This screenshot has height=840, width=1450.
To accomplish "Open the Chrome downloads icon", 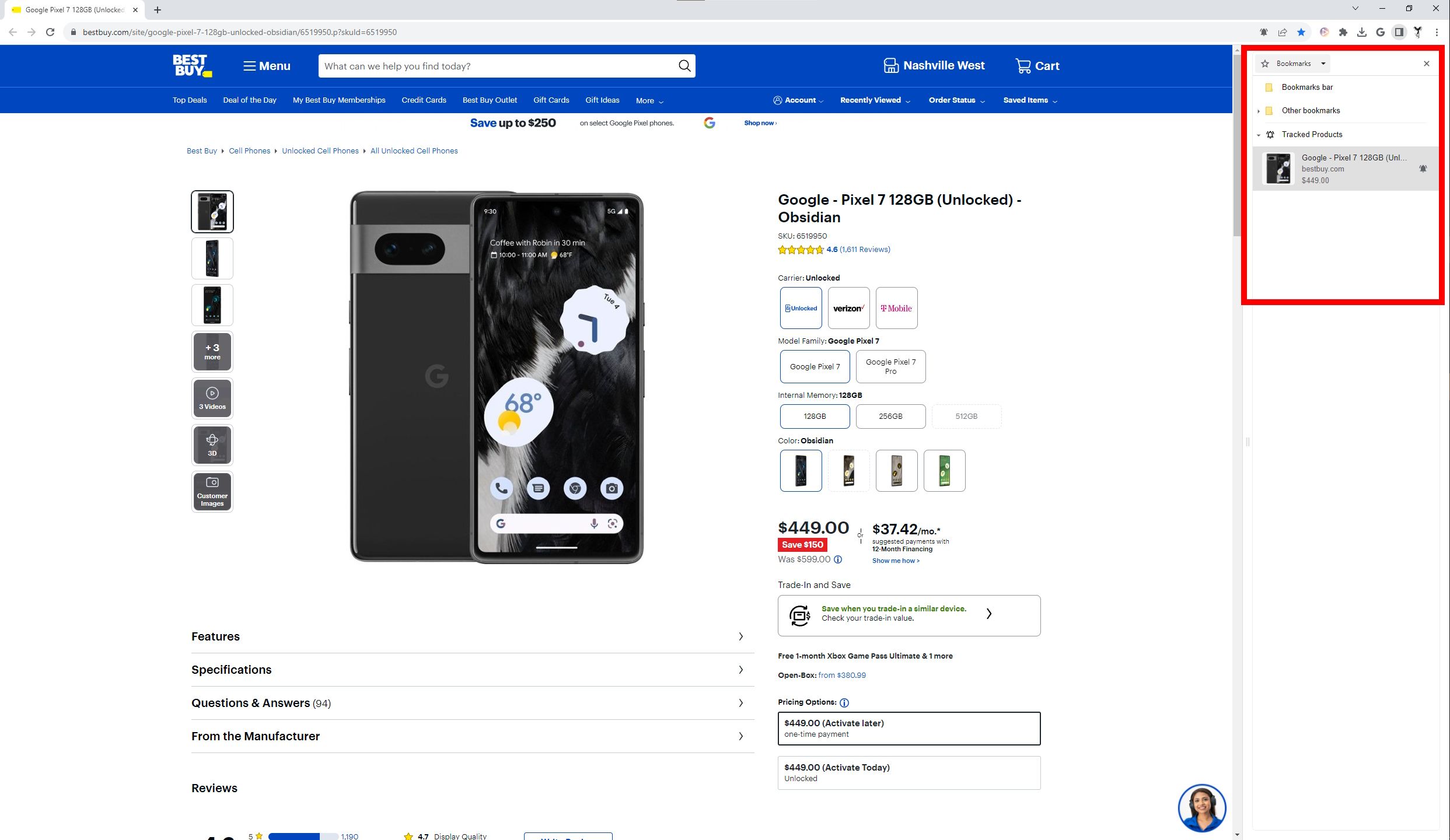I will tap(1362, 32).
